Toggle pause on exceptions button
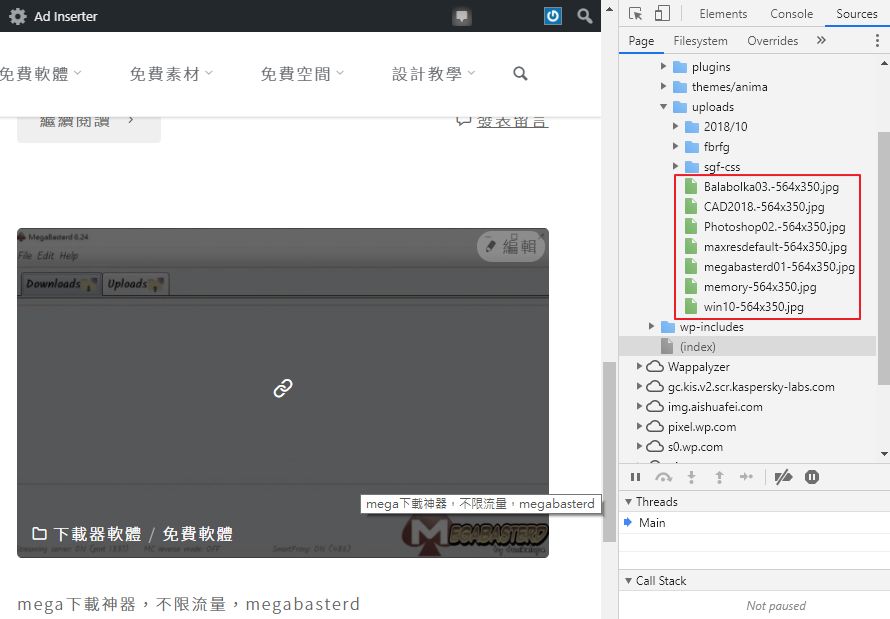890x619 pixels. (x=812, y=478)
